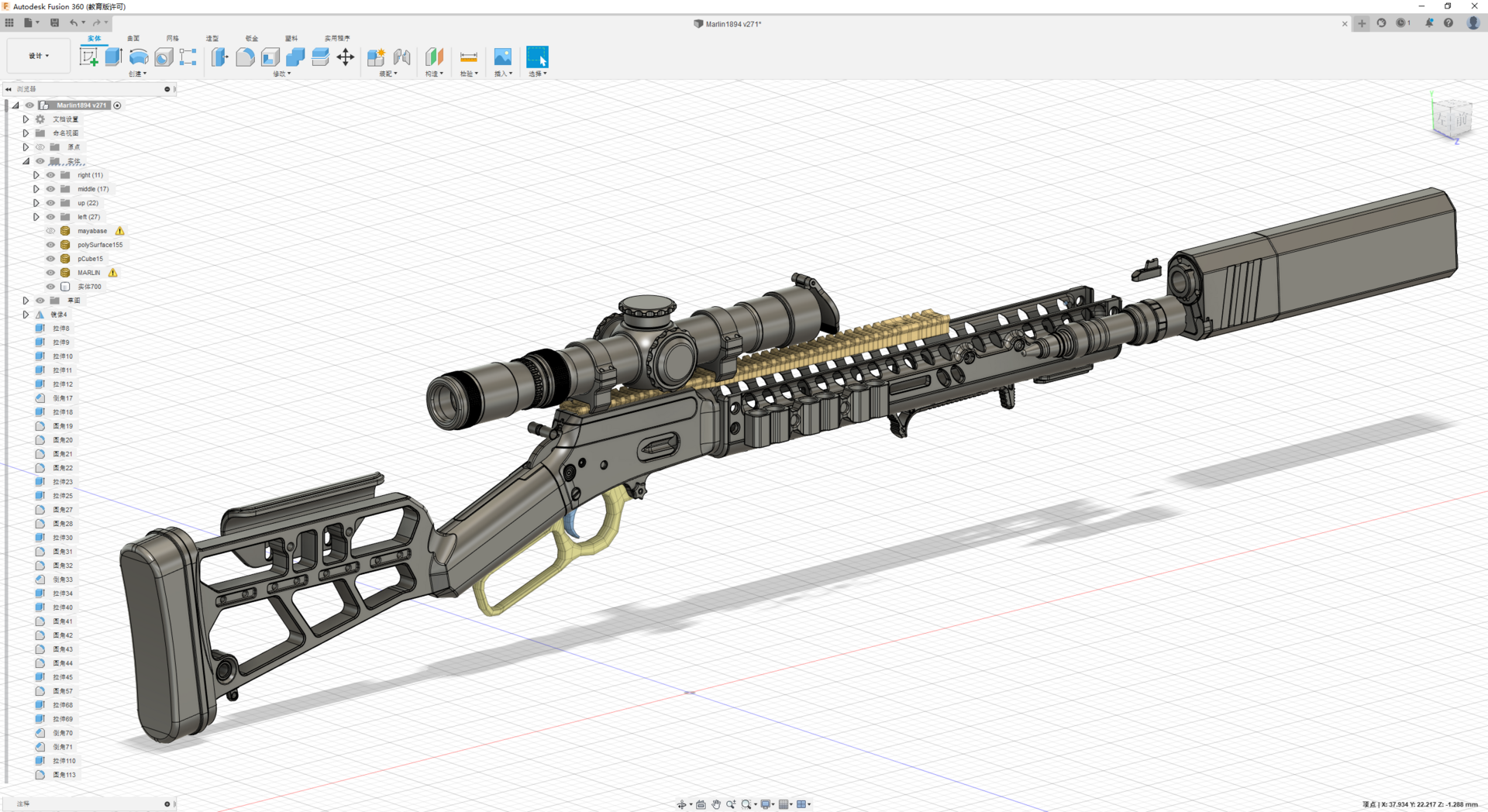Image resolution: width=1488 pixels, height=812 pixels.
Task: Expand the middle (17) folder
Action: click(x=36, y=189)
